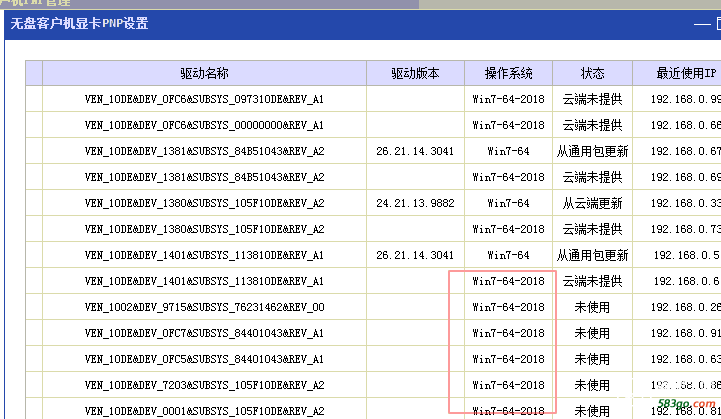Click 从通用包更新 status in DEV_1401 row
721x419 pixels.
(x=592, y=255)
